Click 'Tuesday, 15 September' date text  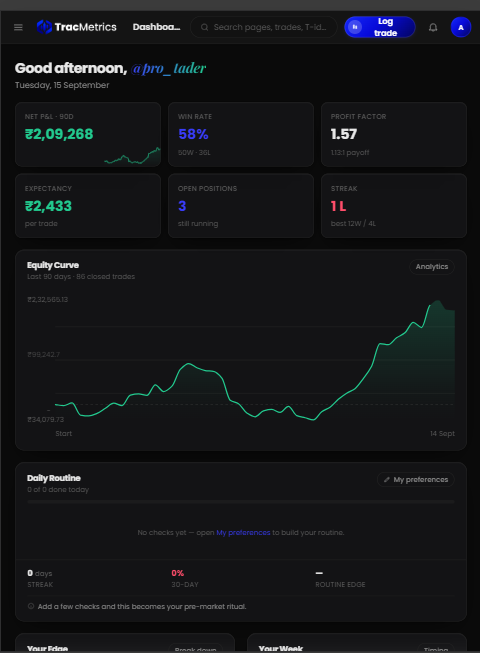[x=62, y=85]
